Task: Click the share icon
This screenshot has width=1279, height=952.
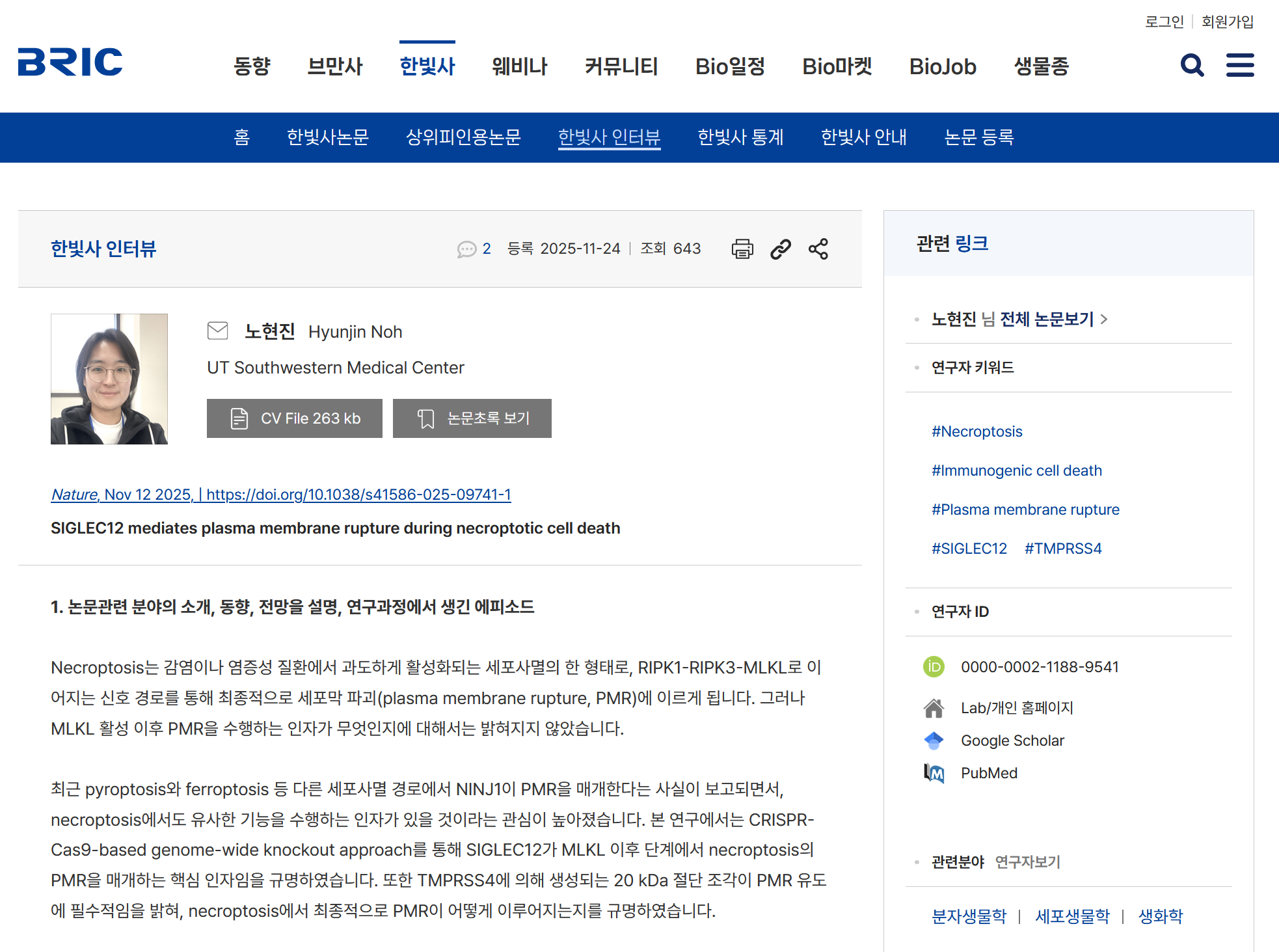Action: coord(818,249)
